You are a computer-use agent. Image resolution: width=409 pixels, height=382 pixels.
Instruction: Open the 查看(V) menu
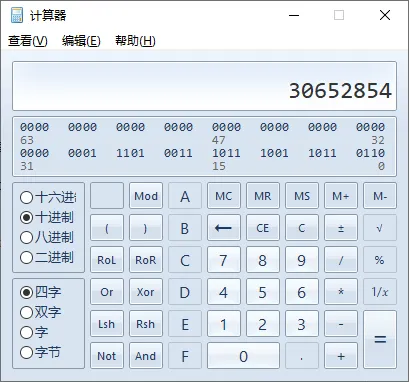tap(28, 41)
